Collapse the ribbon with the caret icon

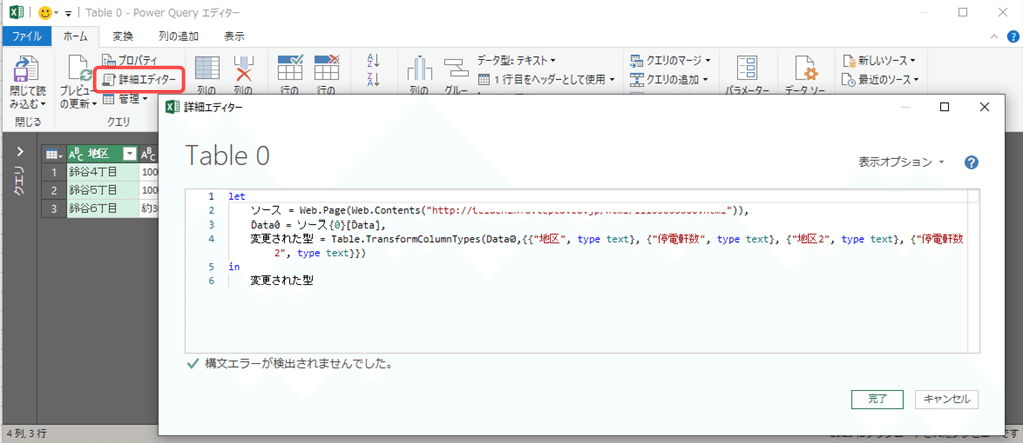pos(994,37)
